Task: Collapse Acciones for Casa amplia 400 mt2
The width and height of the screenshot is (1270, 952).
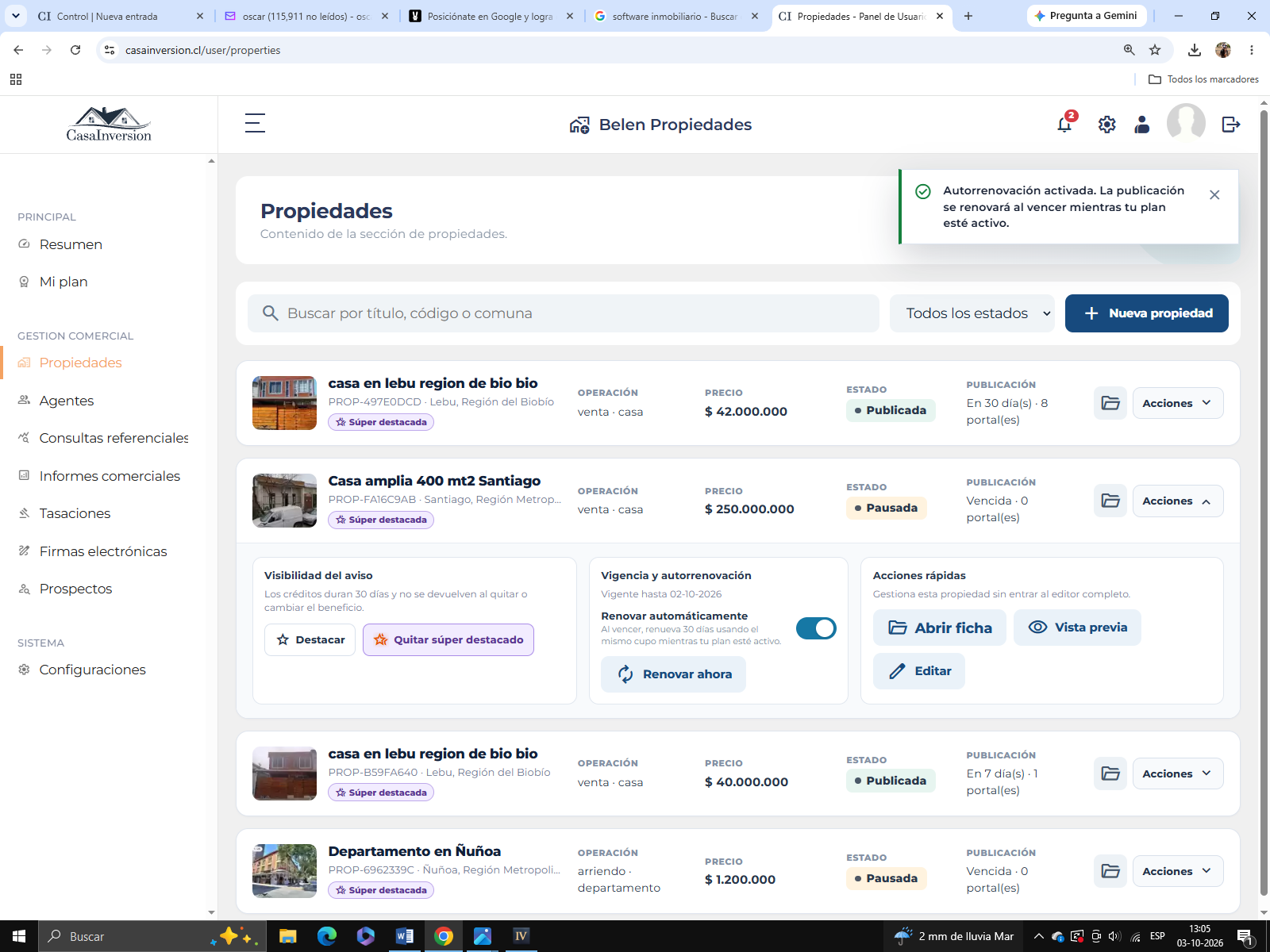Action: [x=1178, y=501]
